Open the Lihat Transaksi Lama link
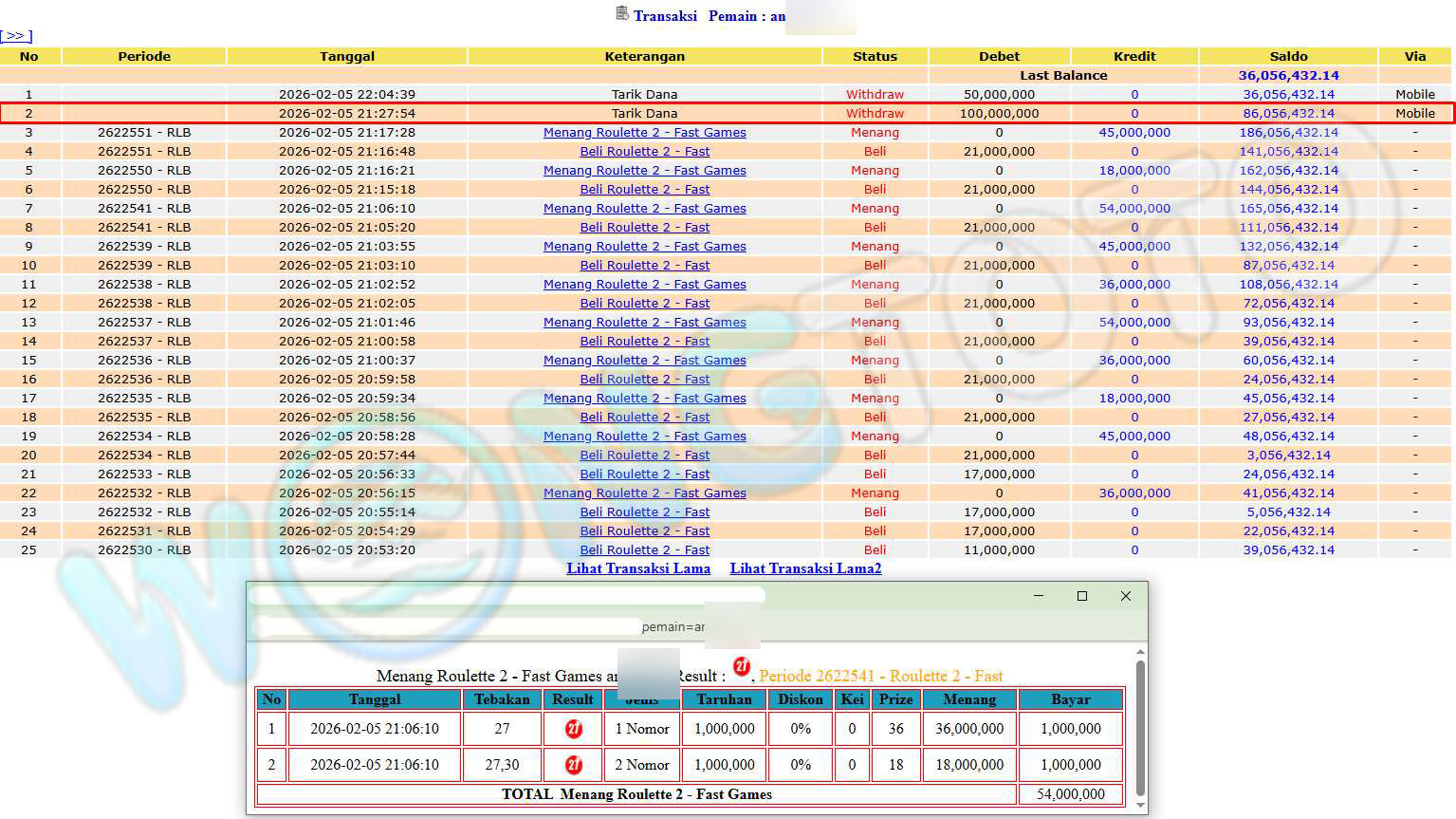 pos(638,568)
